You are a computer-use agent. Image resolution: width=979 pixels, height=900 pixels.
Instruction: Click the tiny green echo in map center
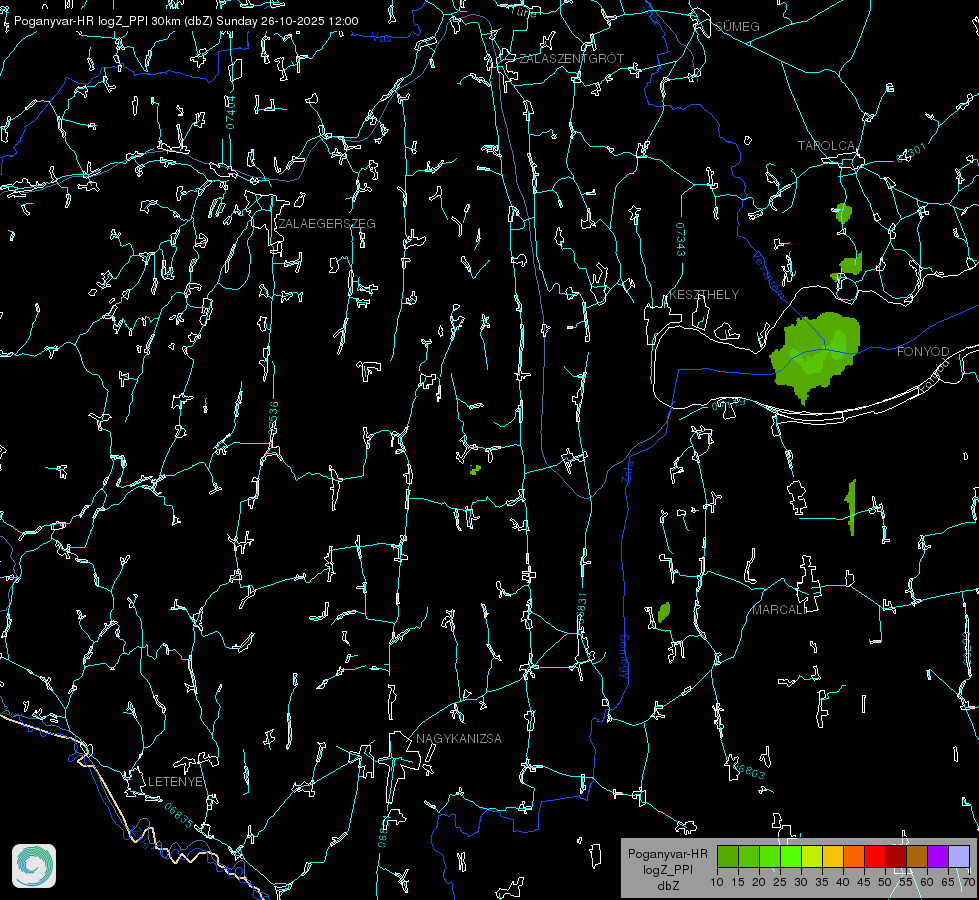476,469
